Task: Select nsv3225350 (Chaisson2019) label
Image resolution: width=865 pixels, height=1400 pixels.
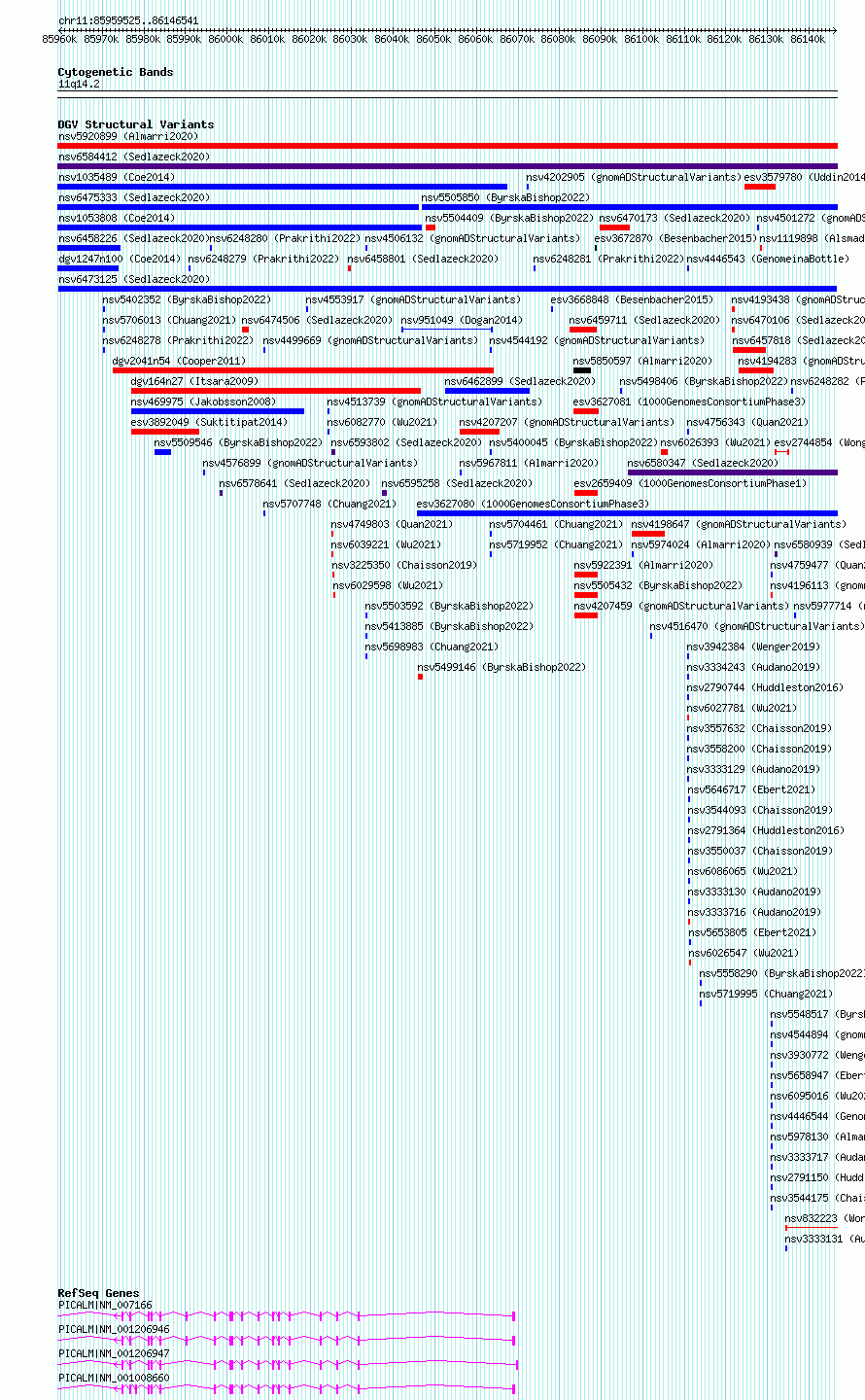Action: [404, 565]
